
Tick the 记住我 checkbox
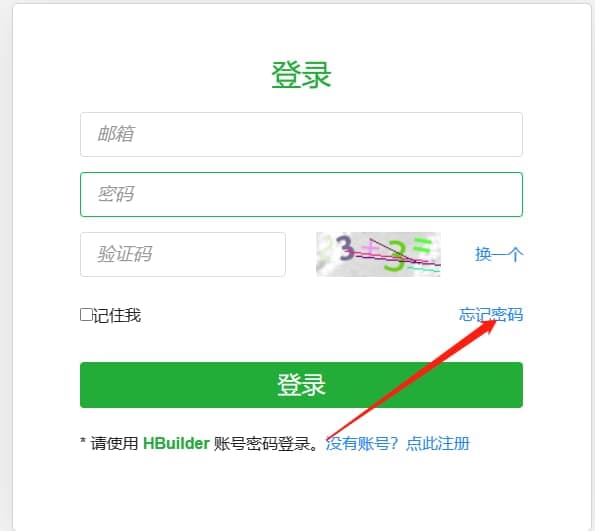coord(86,315)
